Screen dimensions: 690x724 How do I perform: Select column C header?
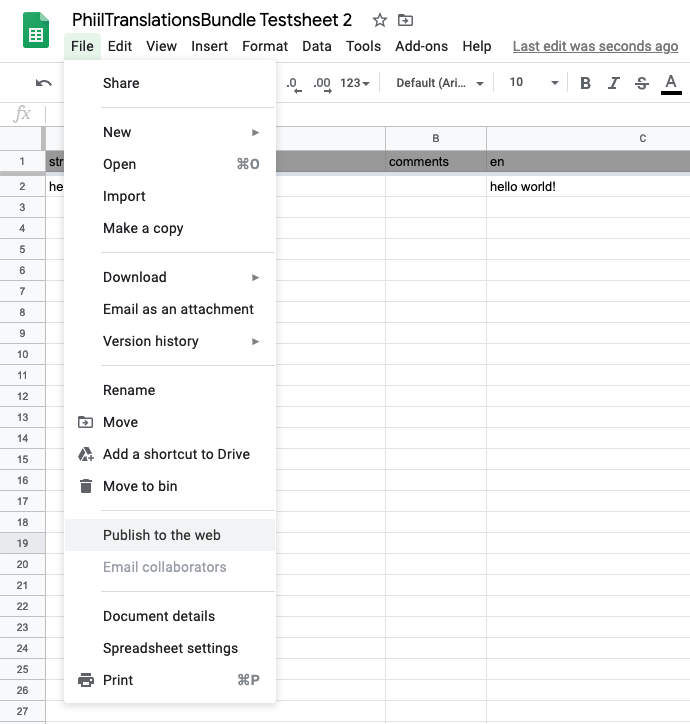[x=588, y=139]
